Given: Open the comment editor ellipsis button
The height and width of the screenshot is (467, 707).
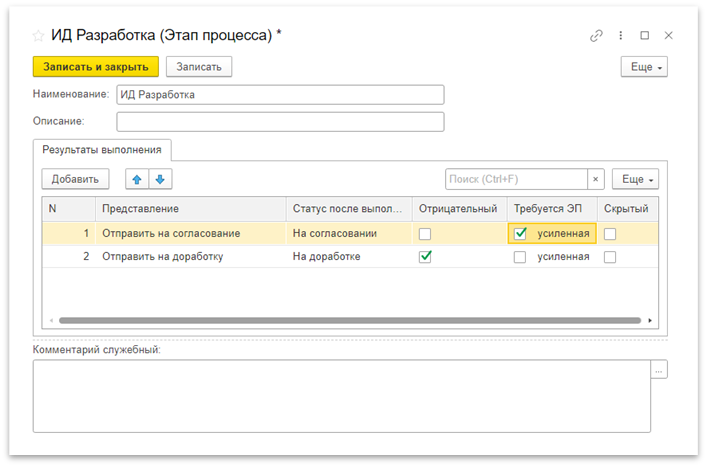Looking at the screenshot, I should pyautogui.click(x=658, y=370).
